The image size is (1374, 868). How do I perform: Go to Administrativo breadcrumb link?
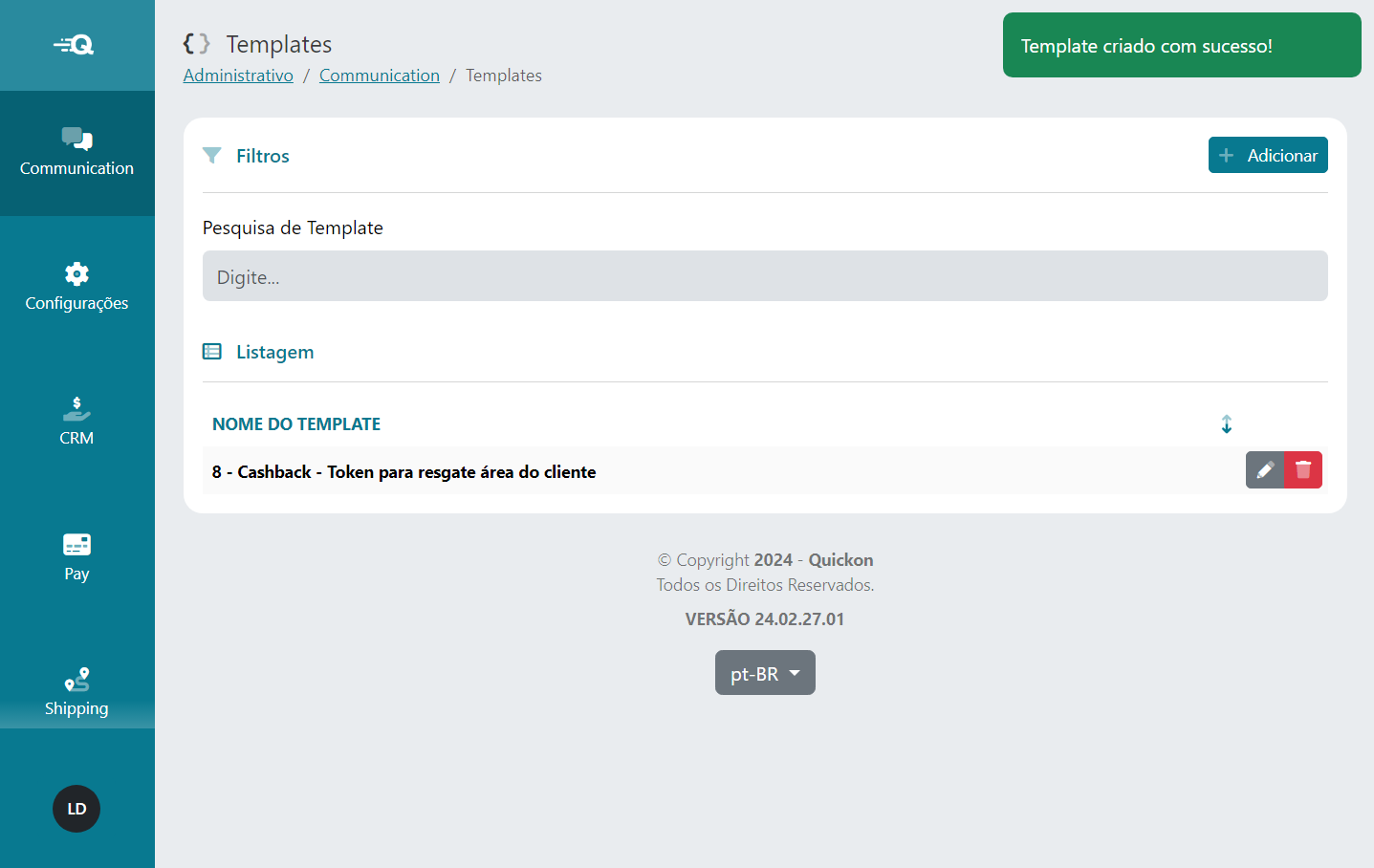238,76
